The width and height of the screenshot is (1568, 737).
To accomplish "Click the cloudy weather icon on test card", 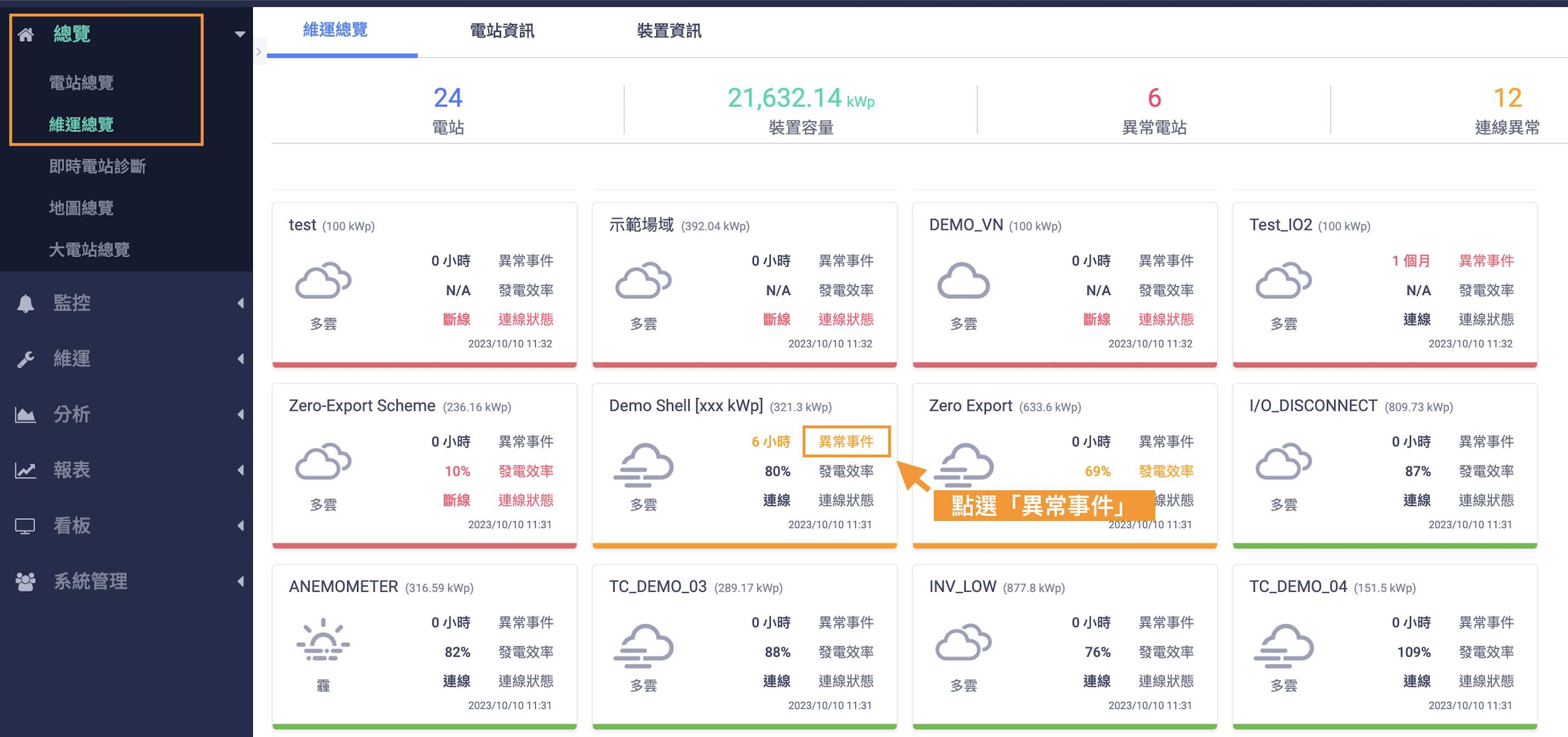I will [323, 281].
